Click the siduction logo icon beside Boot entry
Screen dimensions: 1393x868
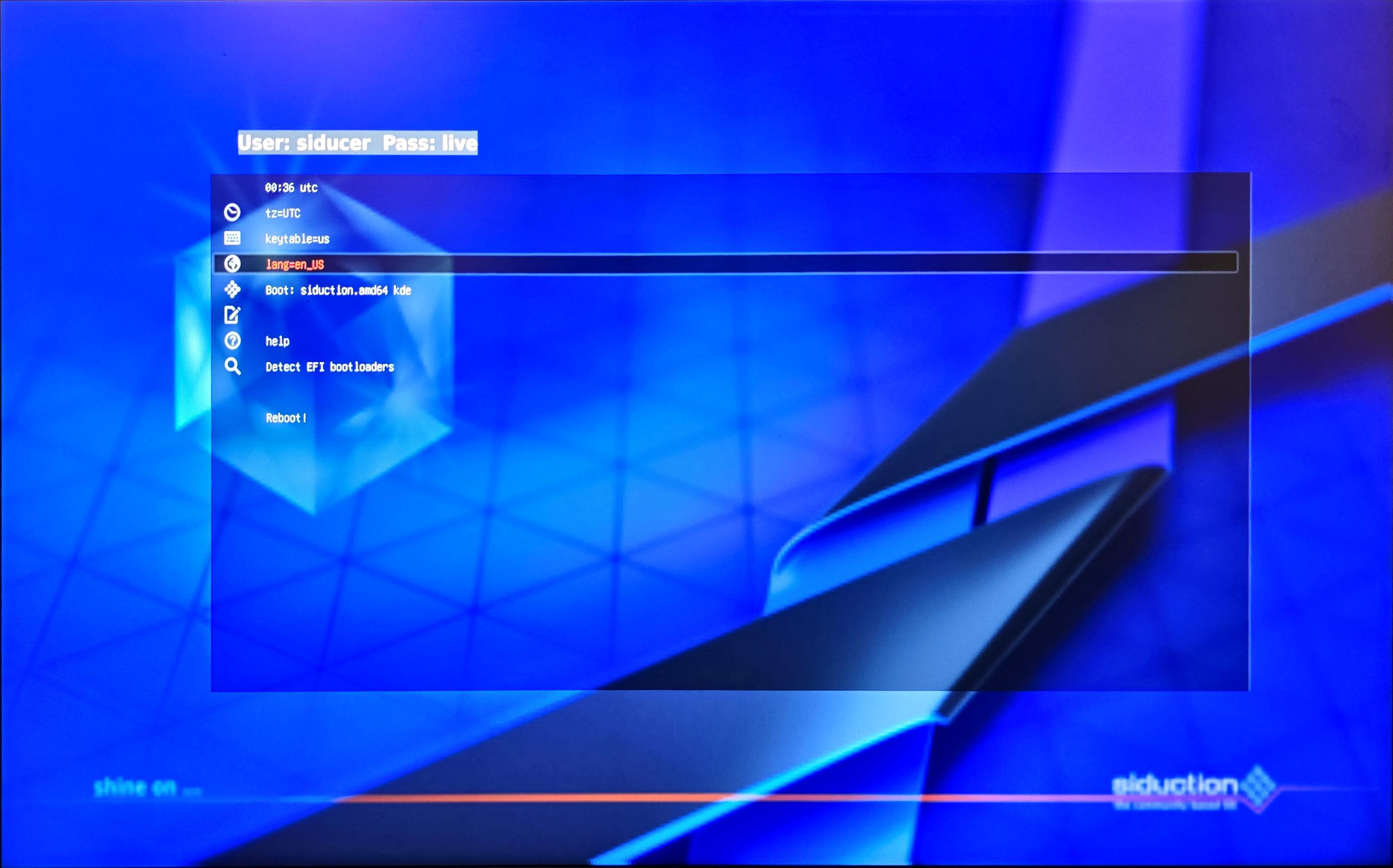232,289
